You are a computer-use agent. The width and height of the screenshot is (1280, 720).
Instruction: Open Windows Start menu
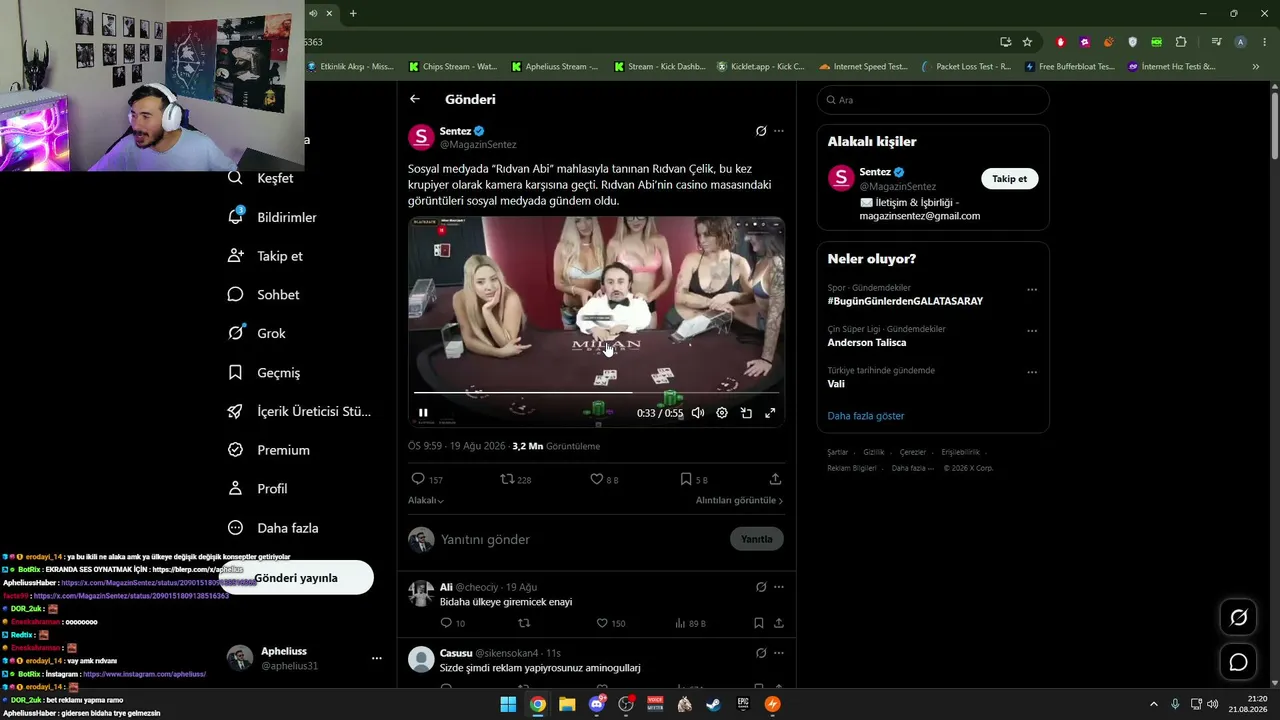click(x=508, y=704)
